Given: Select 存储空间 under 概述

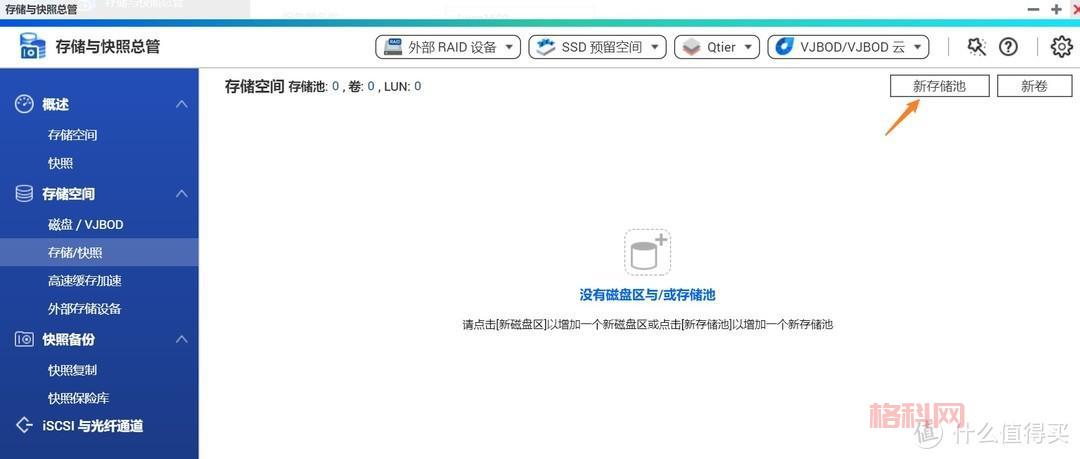Looking at the screenshot, I should pyautogui.click(x=72, y=135).
